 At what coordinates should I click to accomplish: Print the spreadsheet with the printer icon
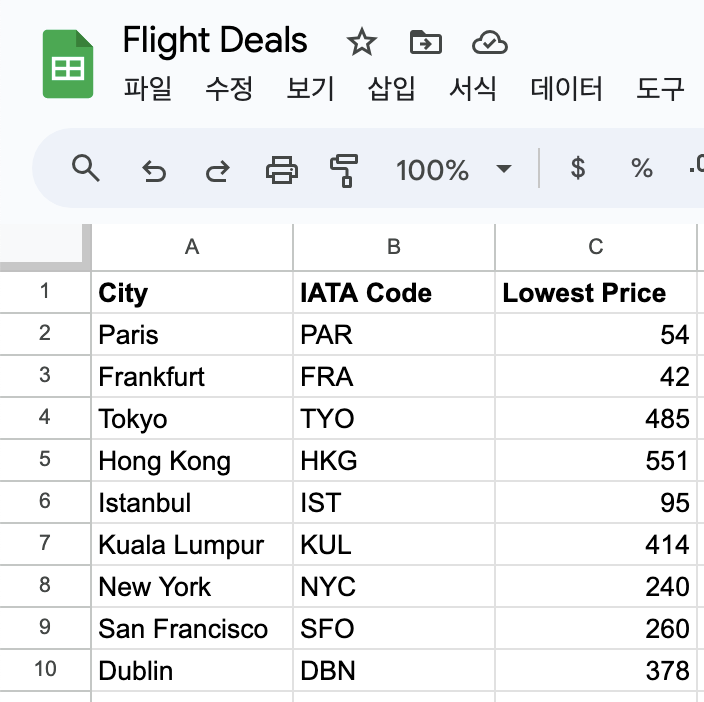click(x=281, y=170)
